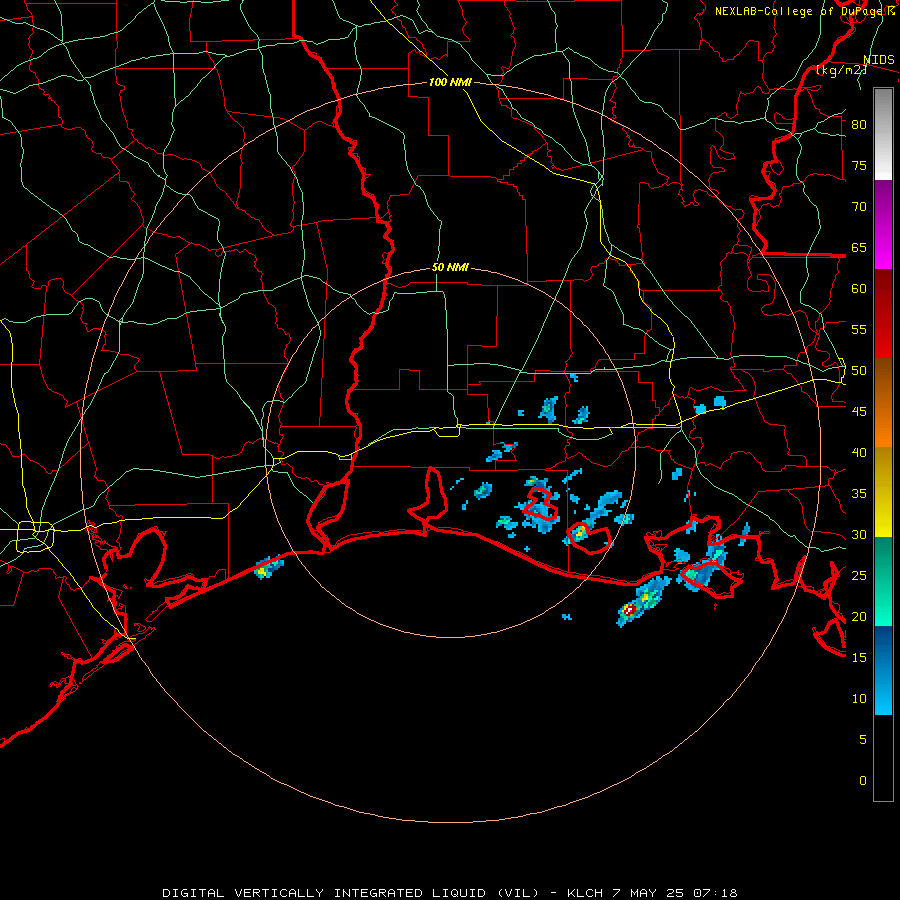Click the 75 value on color scale
Image resolution: width=900 pixels, height=900 pixels.
(859, 165)
